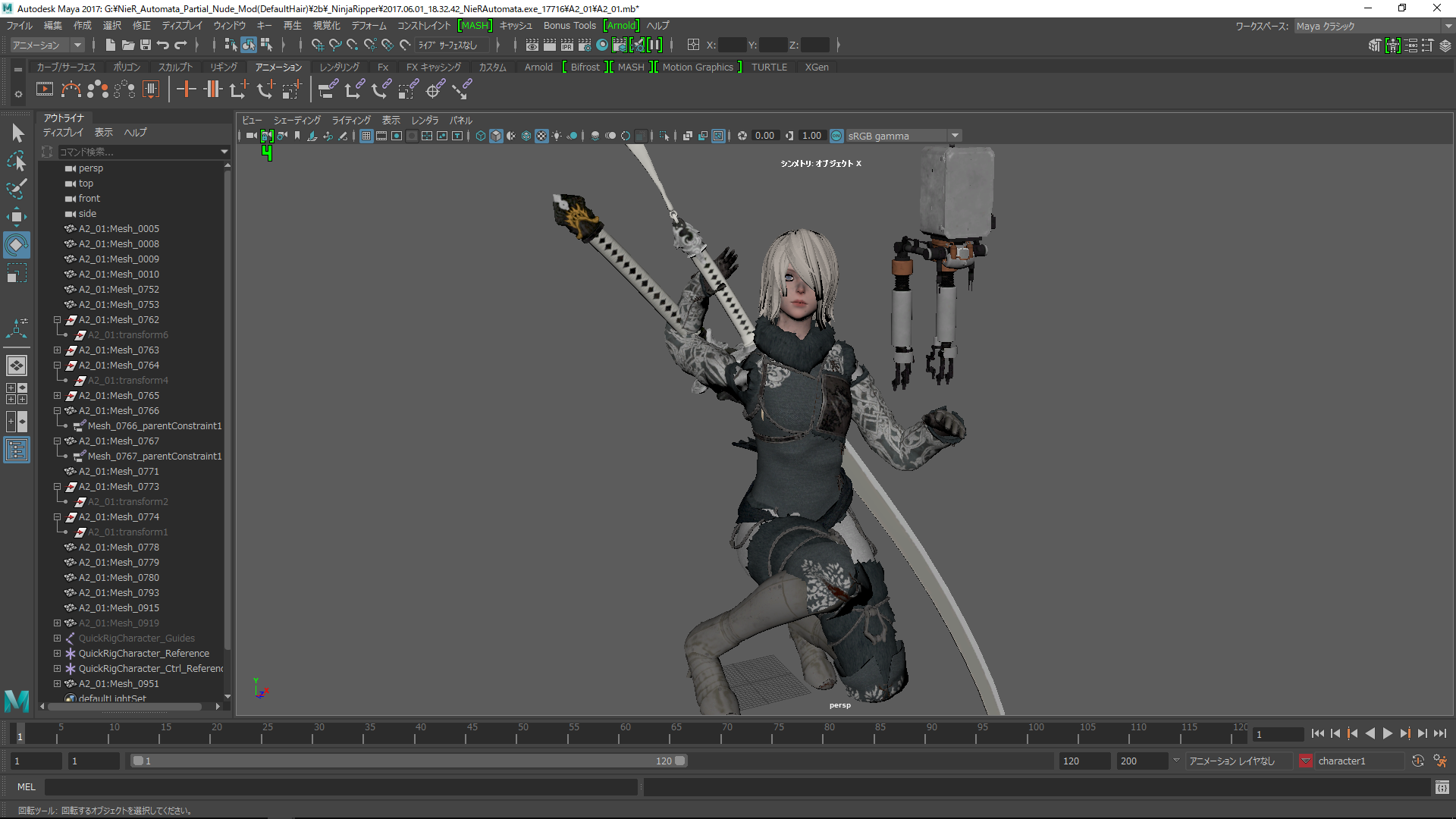Select A2_01:Mesh_0778 in the outliner

(x=119, y=548)
